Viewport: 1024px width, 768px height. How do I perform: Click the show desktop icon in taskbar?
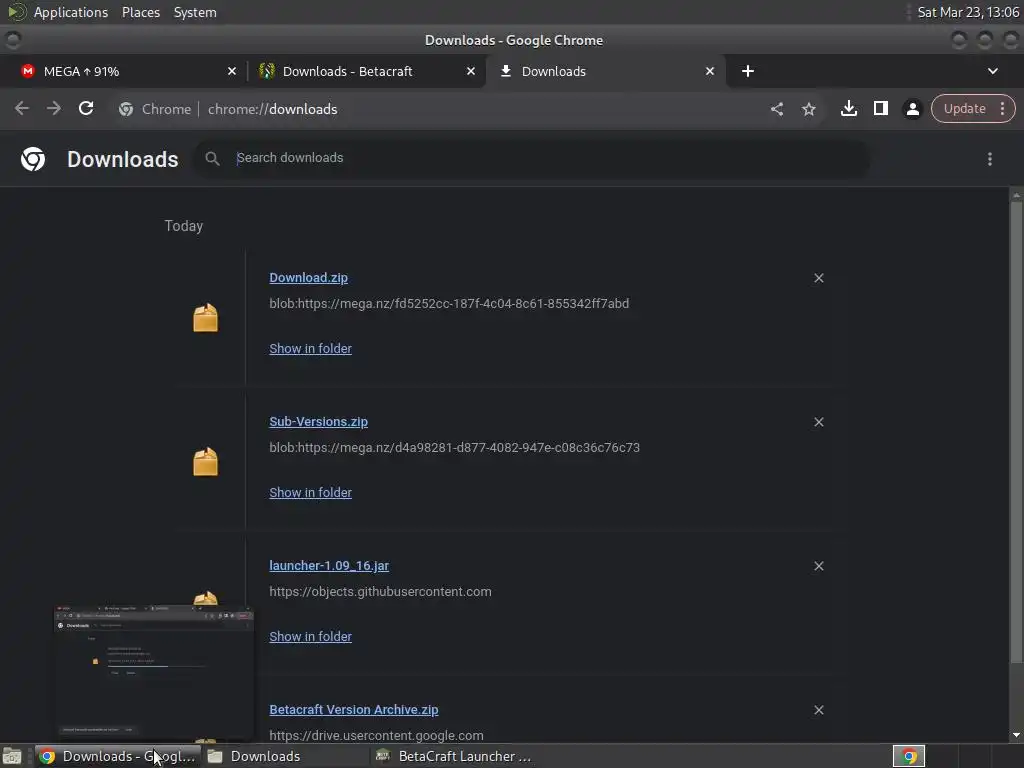[x=12, y=756]
